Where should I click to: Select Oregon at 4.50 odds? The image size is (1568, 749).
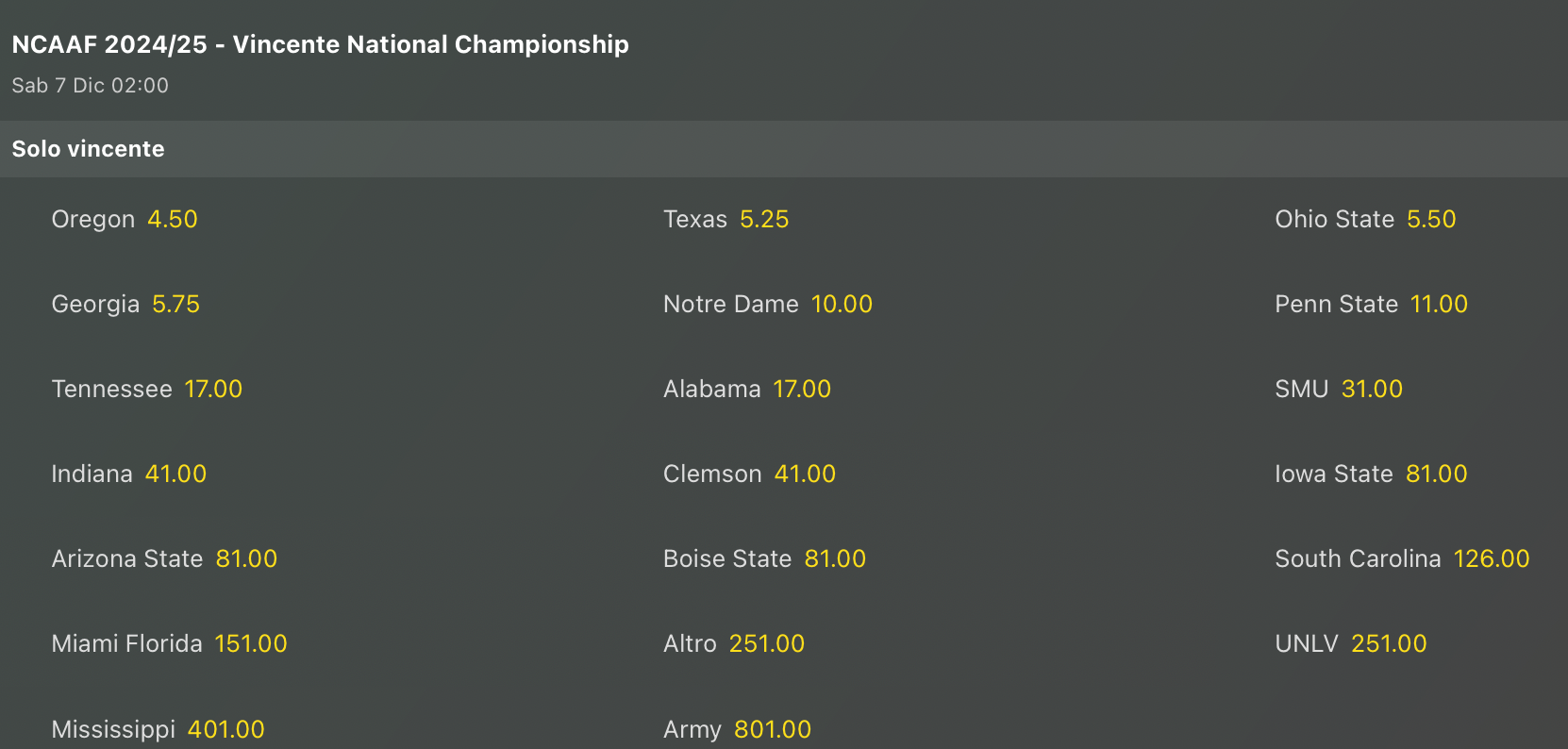pyautogui.click(x=125, y=220)
